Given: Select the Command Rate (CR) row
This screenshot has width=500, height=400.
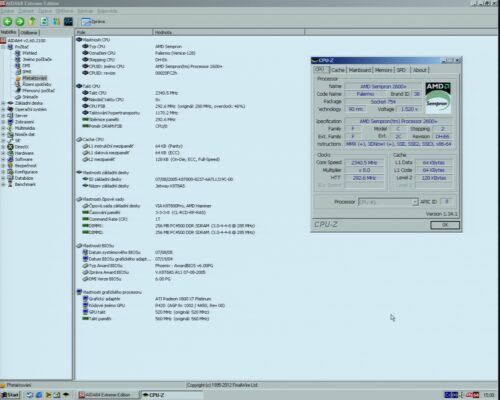Looking at the screenshot, I should [x=121, y=219].
